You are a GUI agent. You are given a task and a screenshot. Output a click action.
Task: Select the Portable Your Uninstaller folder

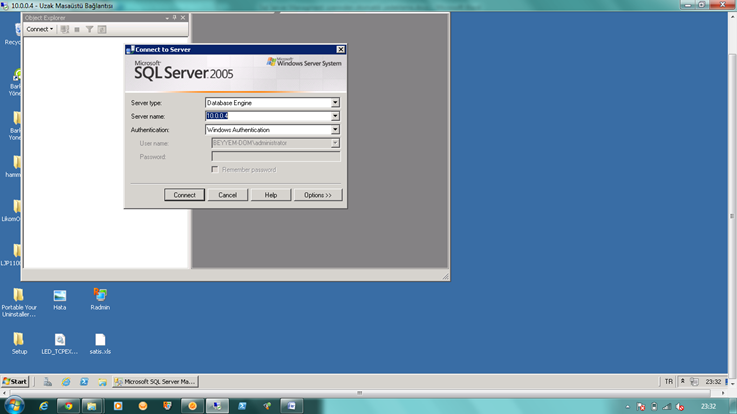(x=19, y=302)
